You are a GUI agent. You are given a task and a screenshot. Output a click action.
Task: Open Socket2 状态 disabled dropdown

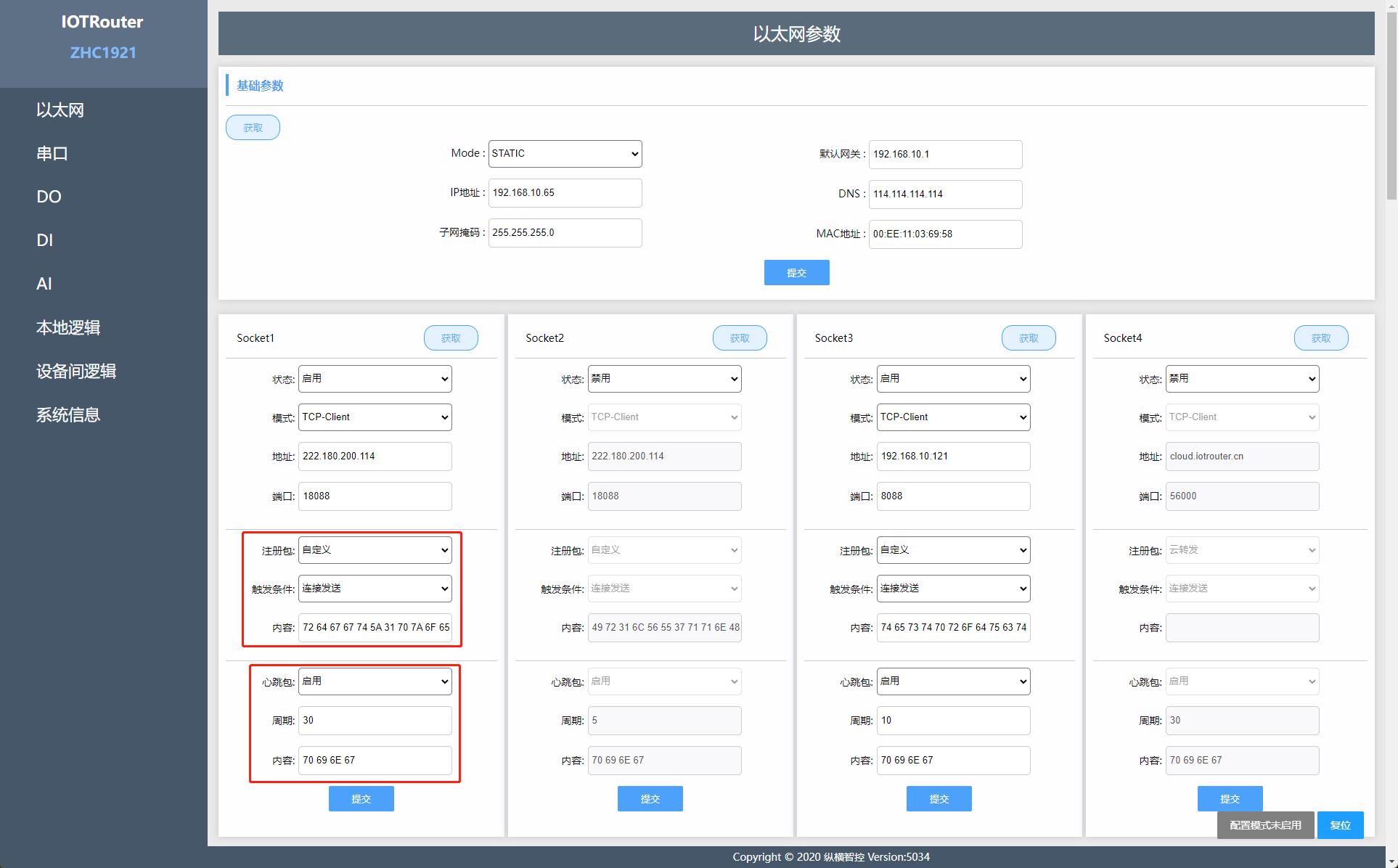coord(663,379)
